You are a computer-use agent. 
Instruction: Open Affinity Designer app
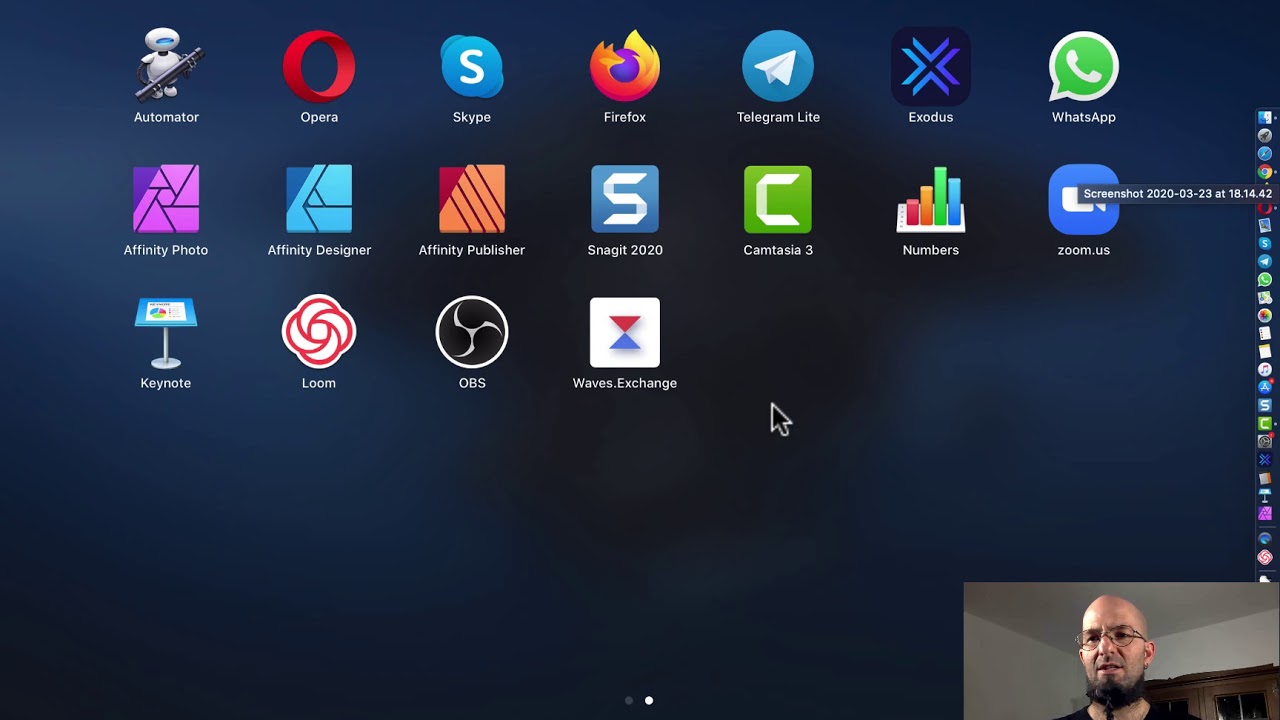click(x=319, y=199)
